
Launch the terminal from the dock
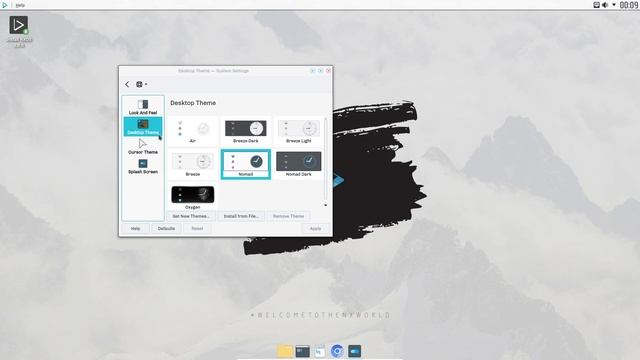pyautogui.click(x=302, y=351)
